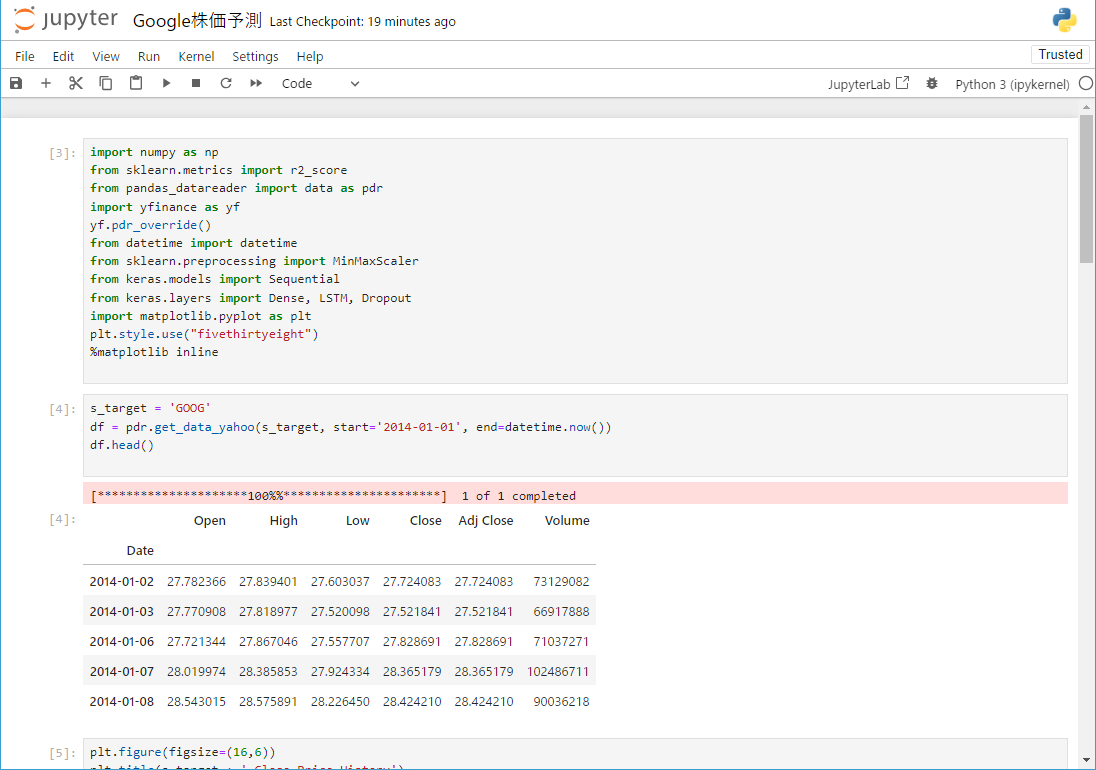Insert a cell with the plus icon
1096x770 pixels.
point(46,83)
